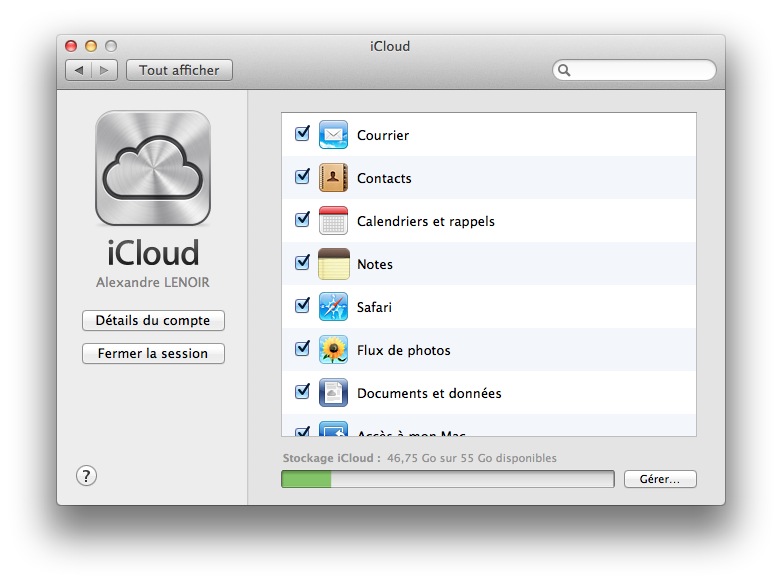Click the Courrier mail envelope icon
782x584 pixels.
click(333, 135)
